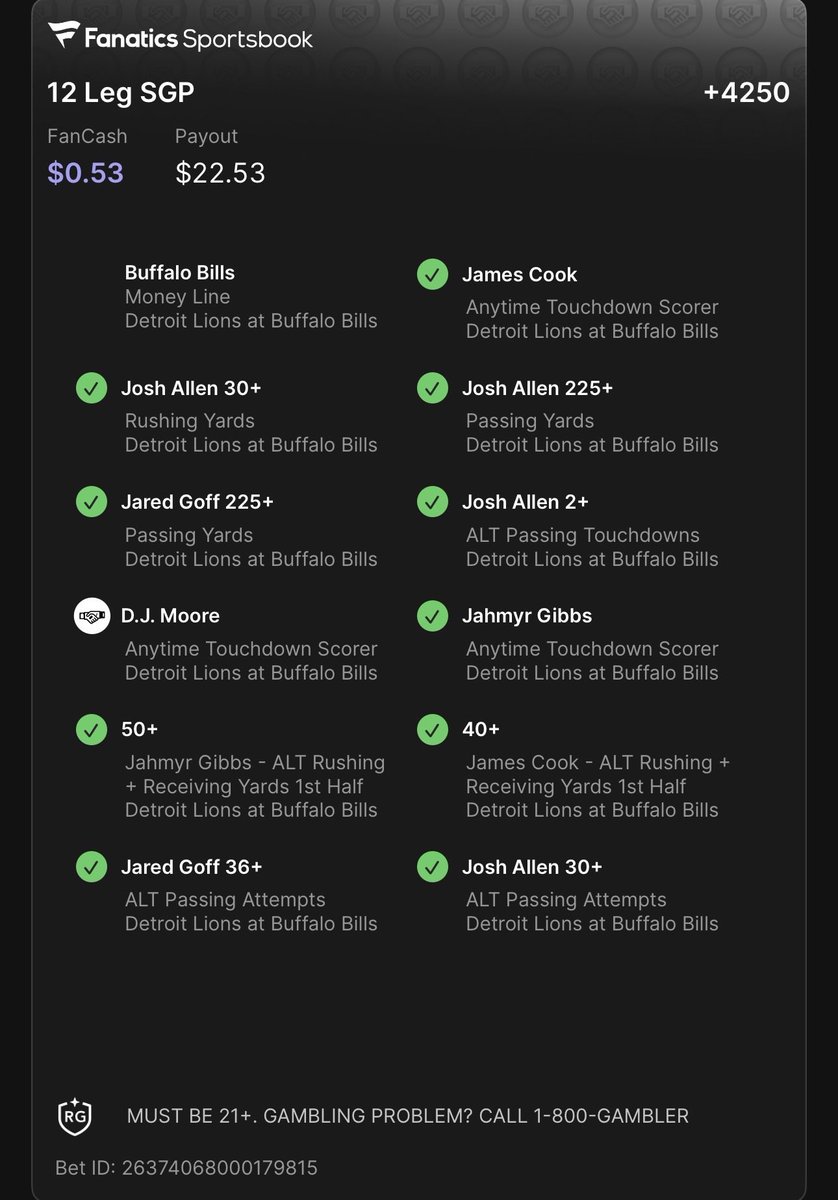Click the check by Josh Allen 30+ Rushing Yards

[91, 388]
